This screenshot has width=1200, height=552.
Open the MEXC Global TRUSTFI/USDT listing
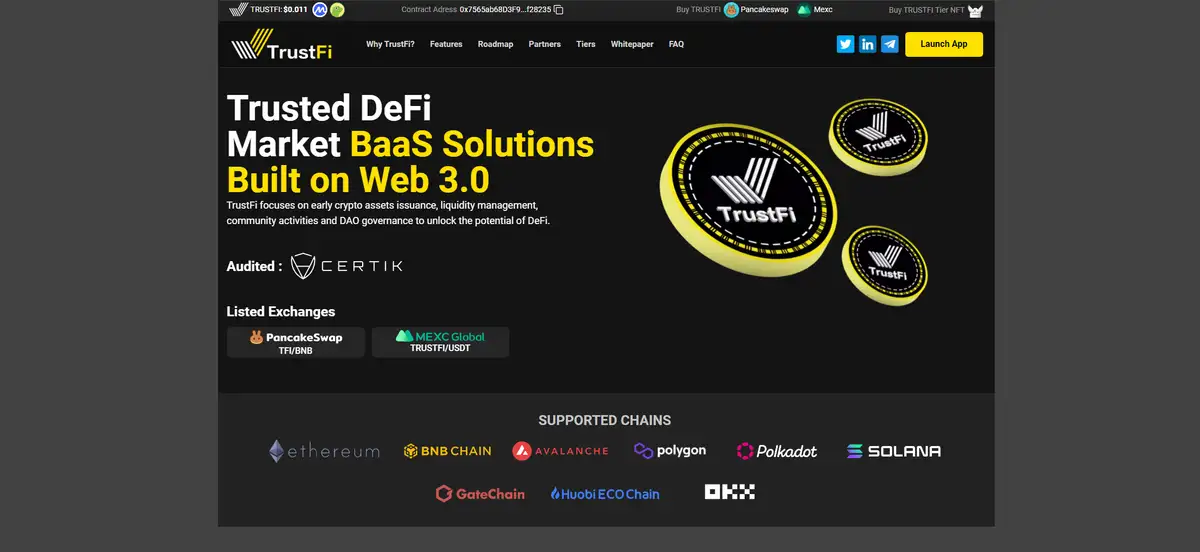click(440, 342)
